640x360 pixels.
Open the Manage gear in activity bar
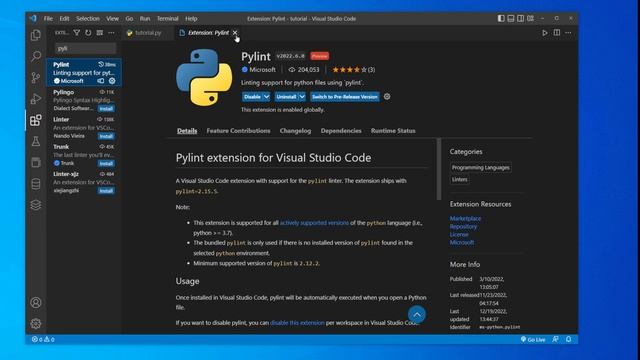(x=36, y=323)
